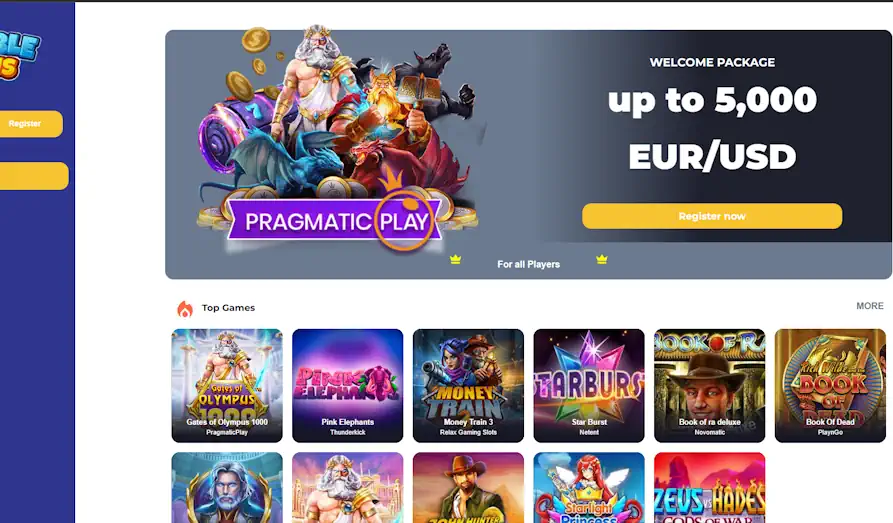
Task: Click the Welcome Package banner heading
Action: pos(712,63)
